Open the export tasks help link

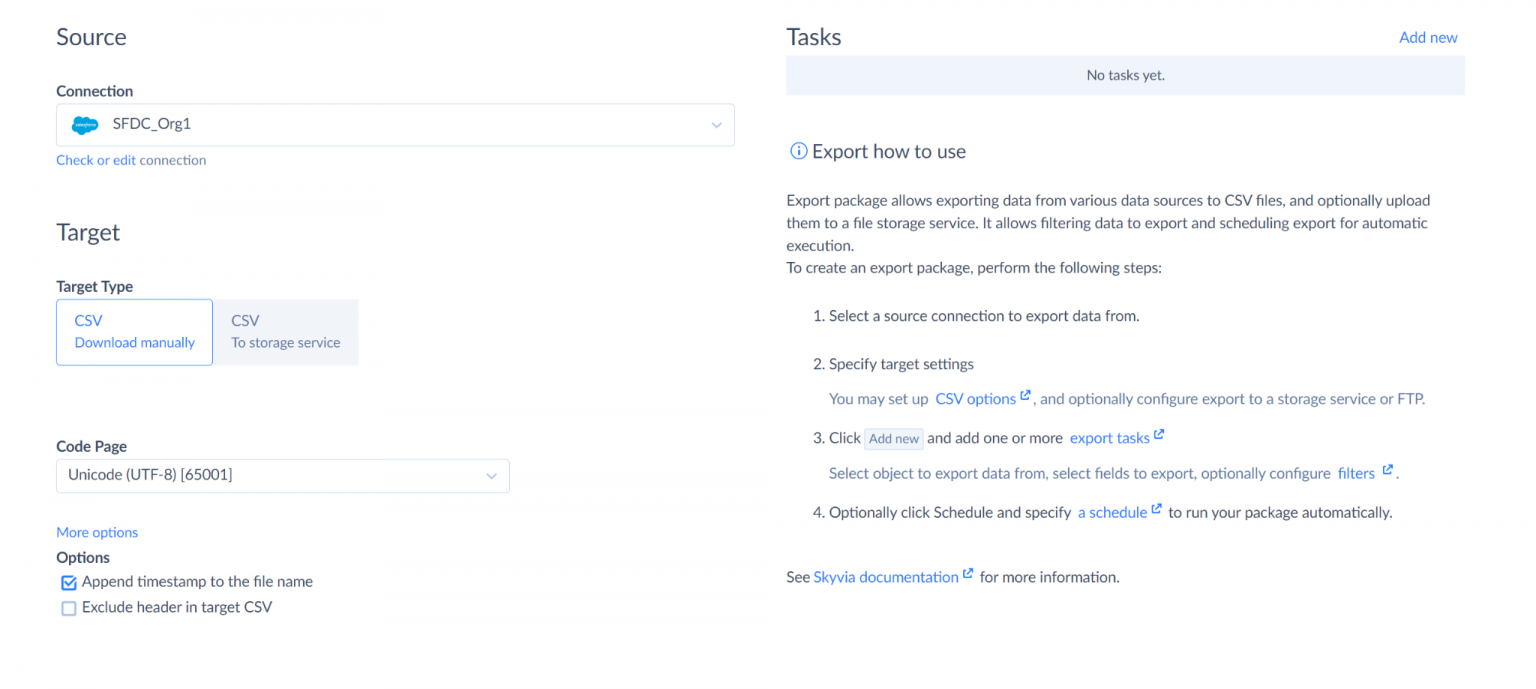(1109, 438)
